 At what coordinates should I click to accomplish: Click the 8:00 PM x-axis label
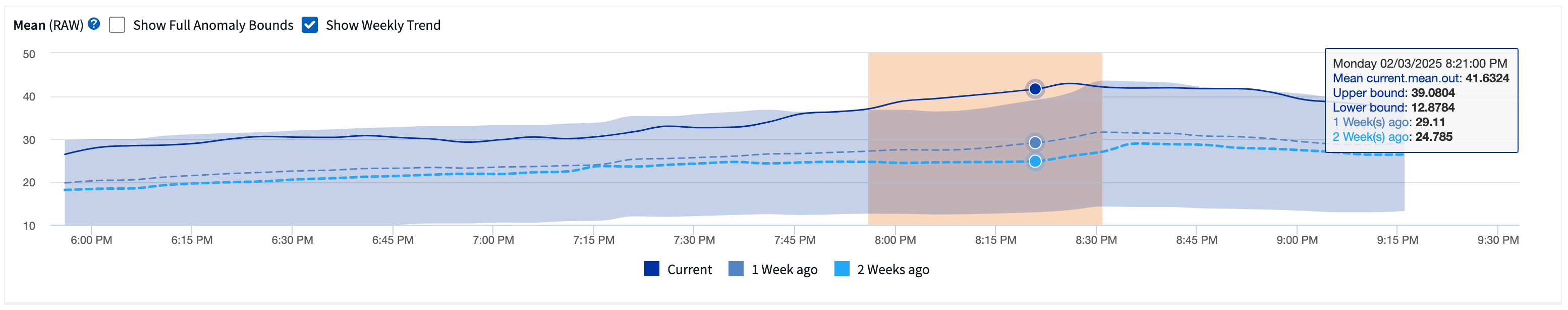click(895, 240)
